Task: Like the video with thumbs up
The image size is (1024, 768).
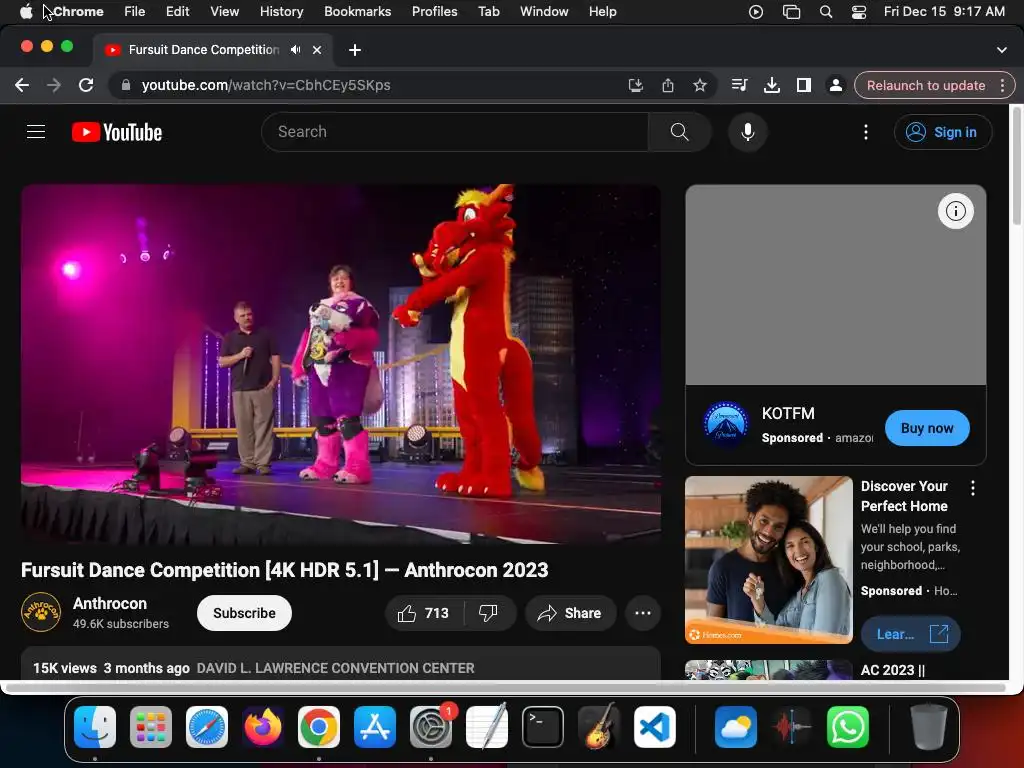Action: click(x=424, y=613)
